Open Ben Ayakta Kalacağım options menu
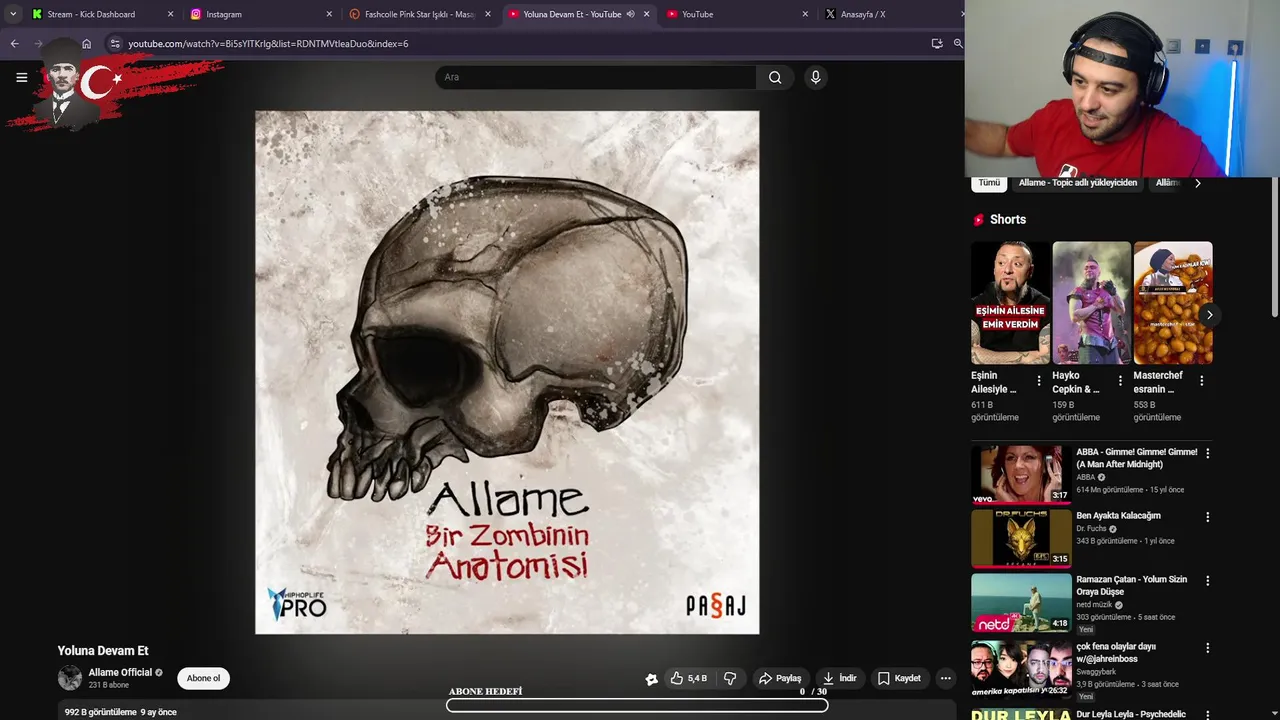 coord(1207,517)
